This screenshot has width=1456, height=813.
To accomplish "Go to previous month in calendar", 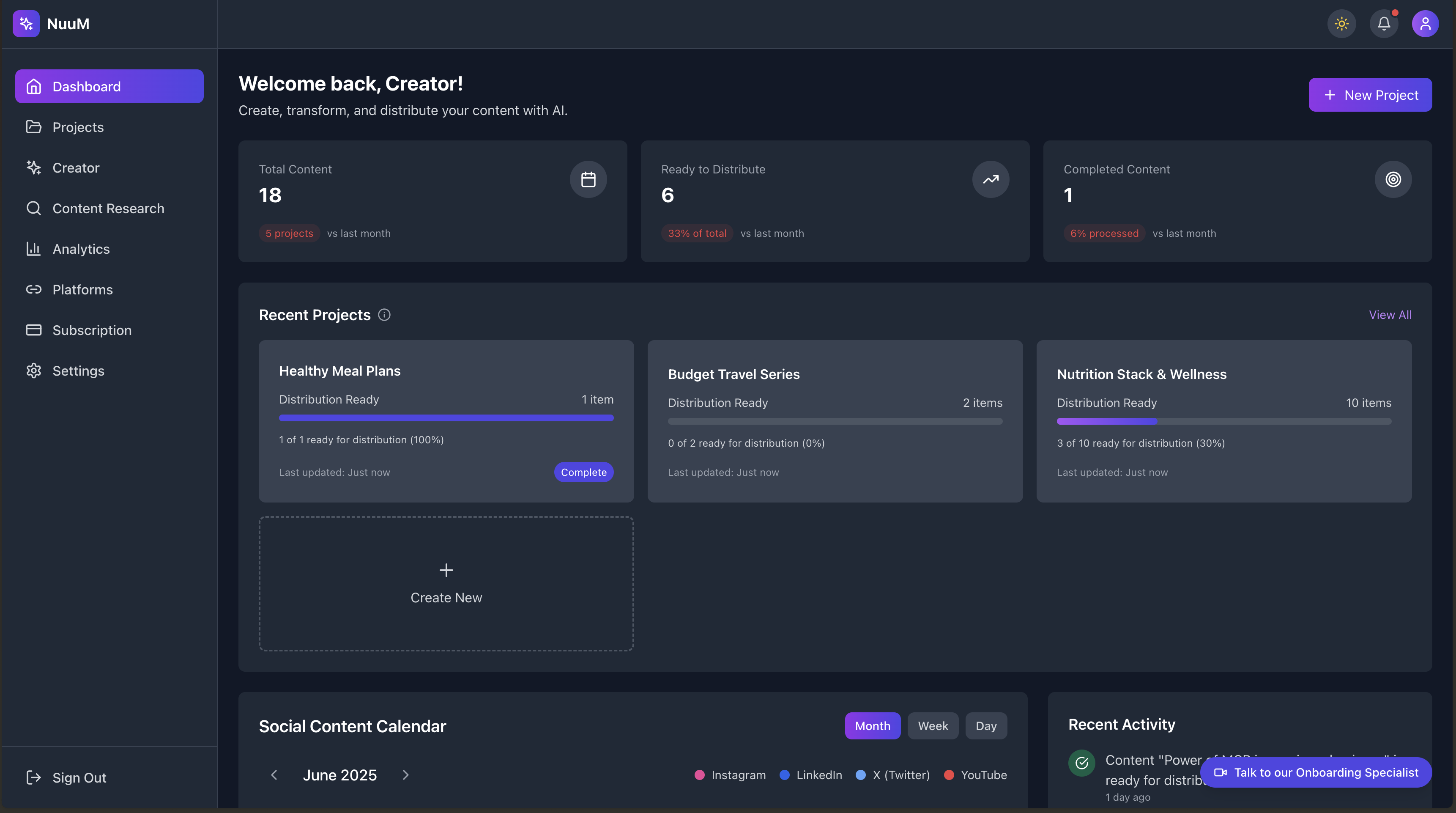I will (x=274, y=775).
